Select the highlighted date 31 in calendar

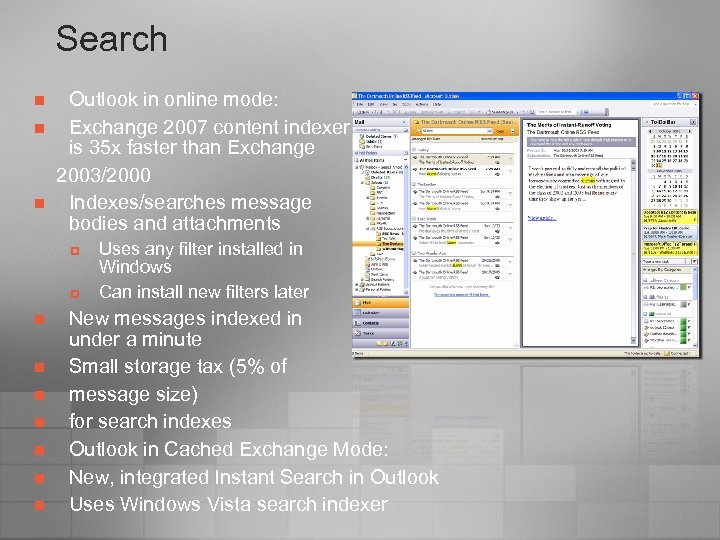pyautogui.click(x=660, y=165)
